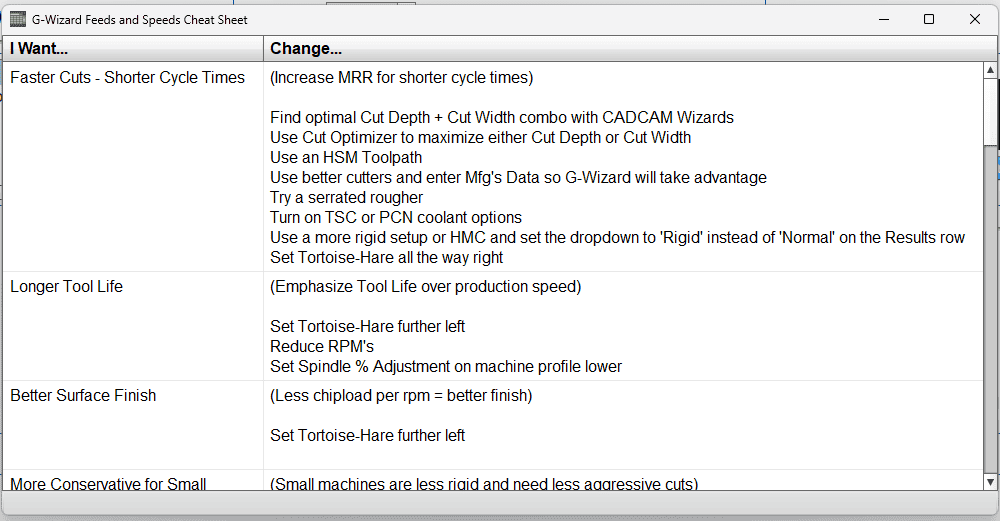Image resolution: width=1000 pixels, height=521 pixels.
Task: Click the G-Wizard app icon in title bar
Action: (x=17, y=19)
